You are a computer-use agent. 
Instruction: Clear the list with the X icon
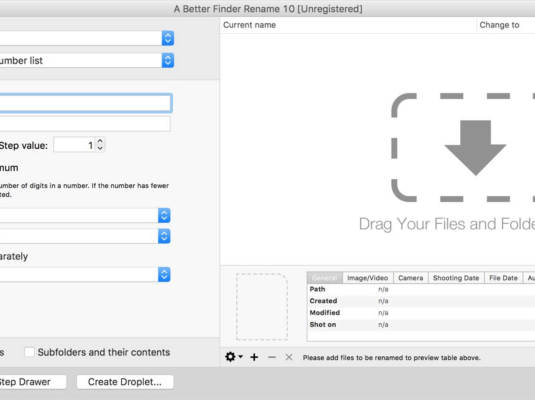(x=289, y=357)
